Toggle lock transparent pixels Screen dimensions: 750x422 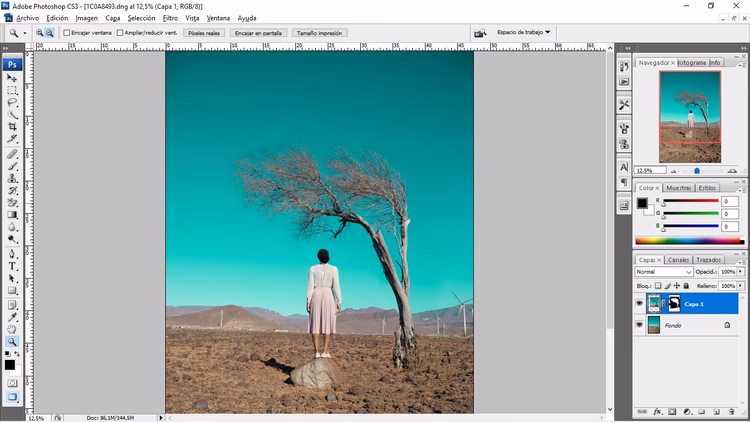click(x=658, y=286)
